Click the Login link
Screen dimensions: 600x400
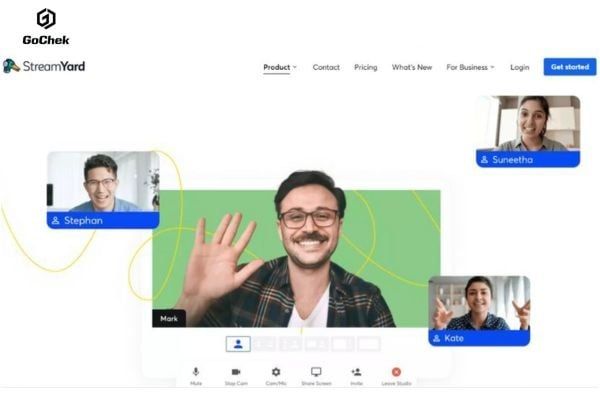click(x=519, y=67)
